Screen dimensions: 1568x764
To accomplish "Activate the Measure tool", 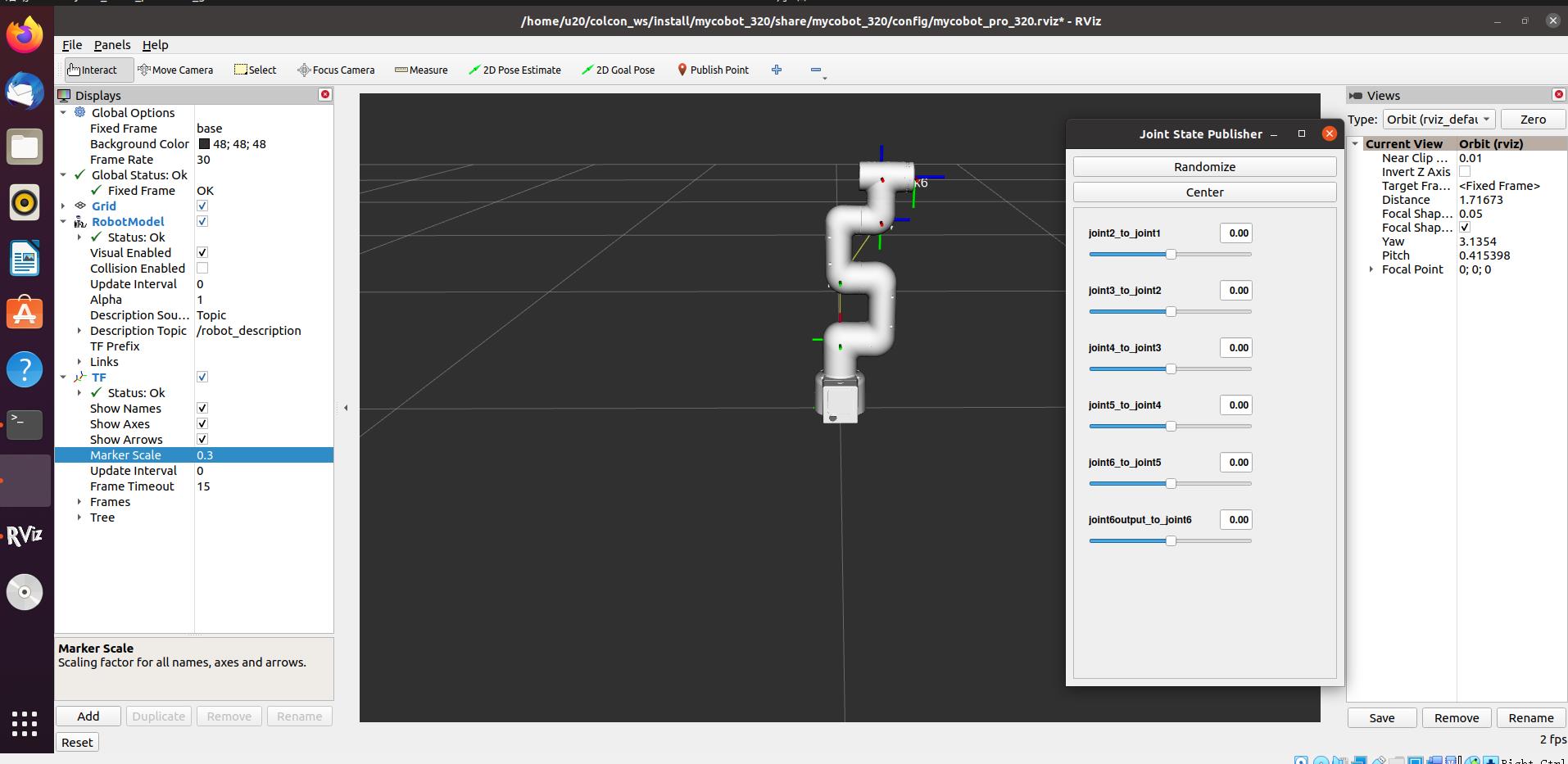I will (x=421, y=70).
